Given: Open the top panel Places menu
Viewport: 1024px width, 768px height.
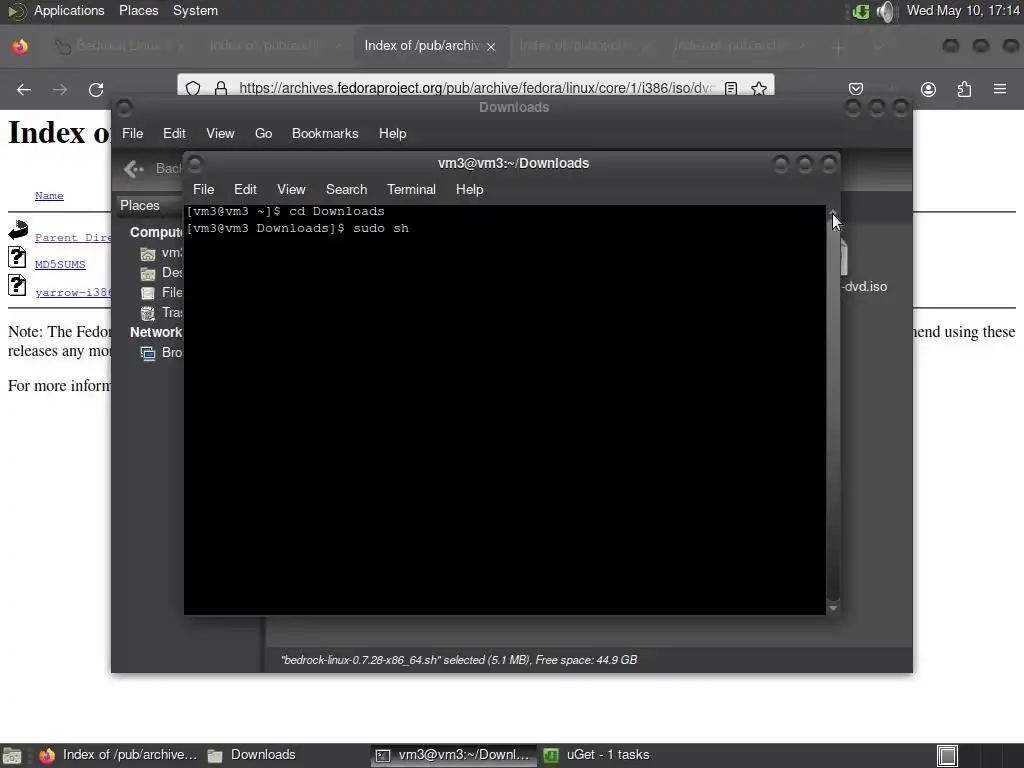Looking at the screenshot, I should (138, 10).
